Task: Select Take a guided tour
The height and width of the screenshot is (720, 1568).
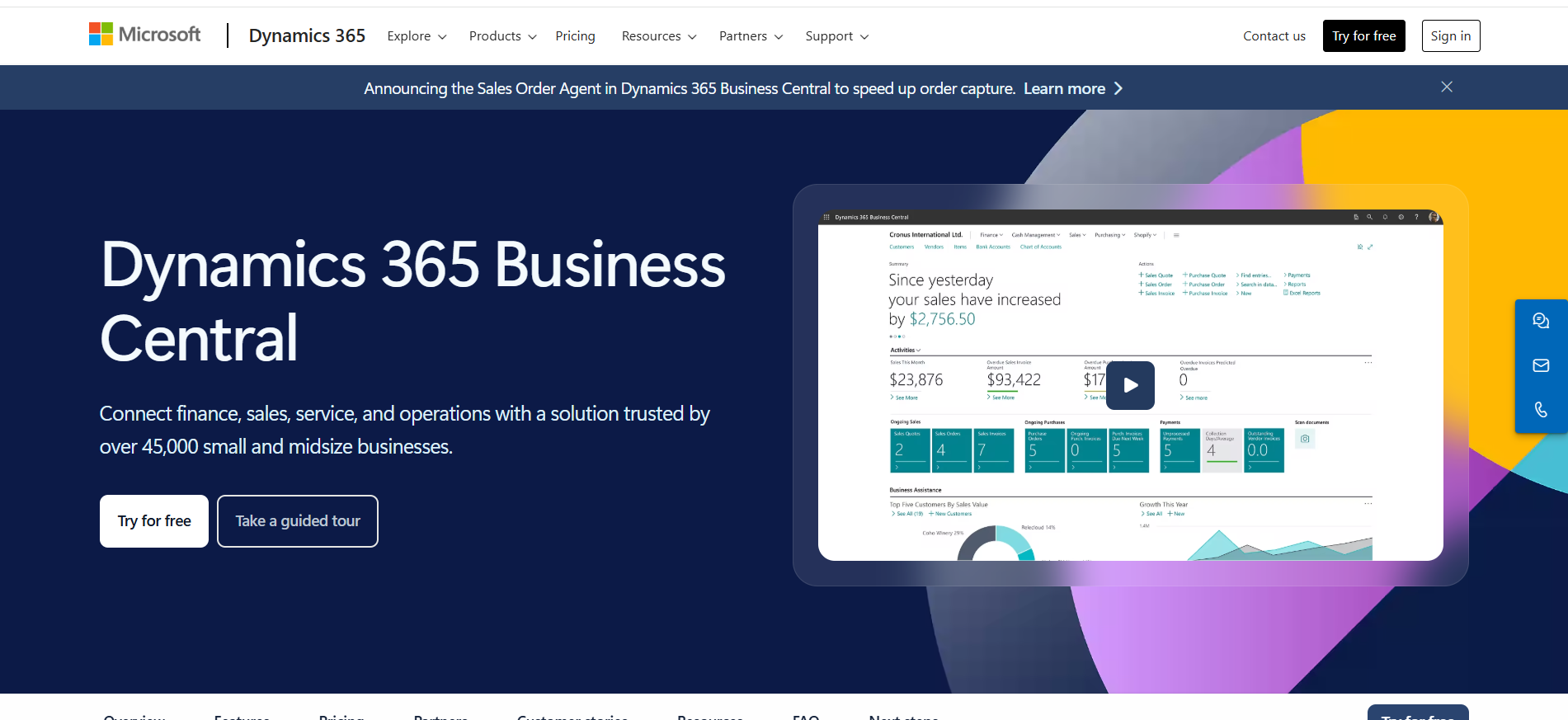Action: (298, 521)
